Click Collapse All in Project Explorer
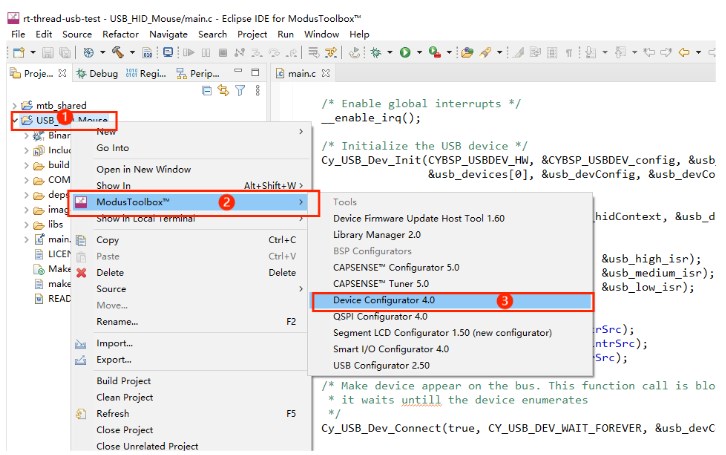726x455 pixels. [207, 91]
